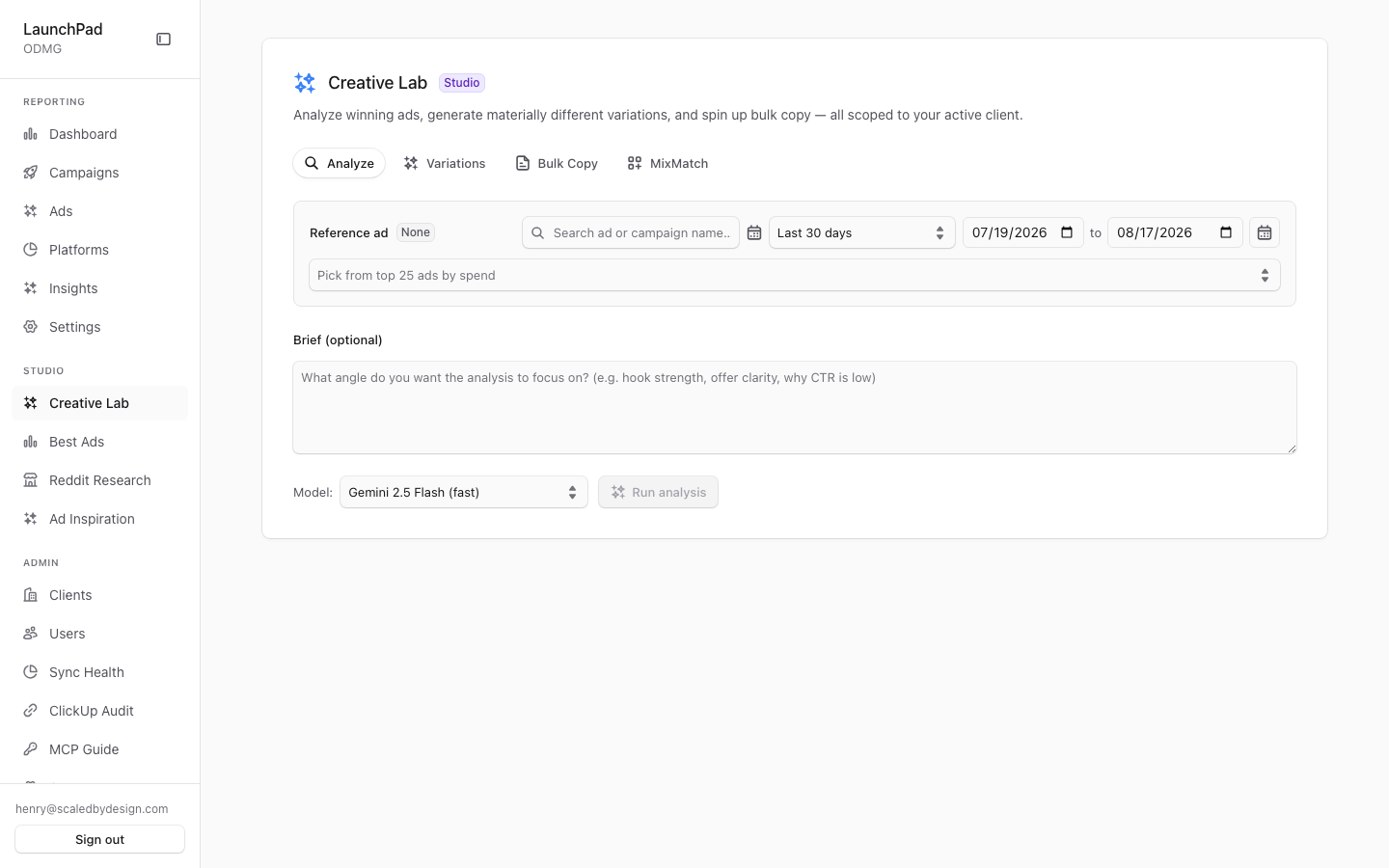Open the MixMatch tab
The height and width of the screenshot is (868, 1389).
[x=667, y=163]
